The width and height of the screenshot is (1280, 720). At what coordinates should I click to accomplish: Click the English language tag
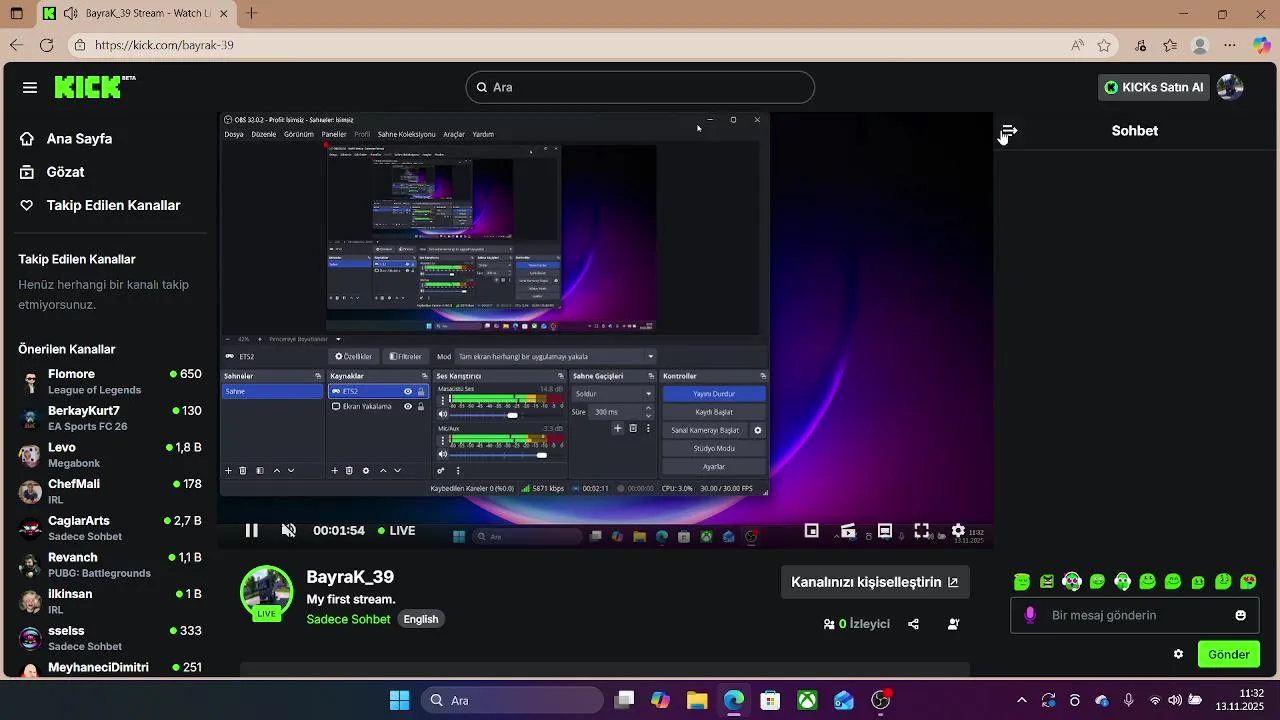click(421, 619)
